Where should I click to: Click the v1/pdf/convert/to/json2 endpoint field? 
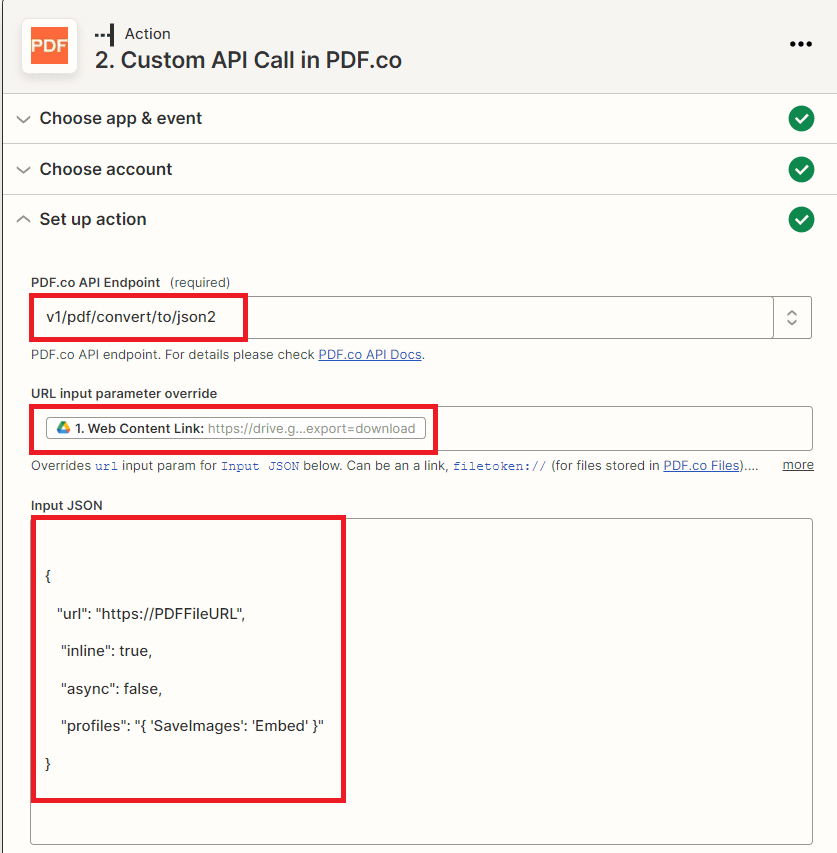400,318
